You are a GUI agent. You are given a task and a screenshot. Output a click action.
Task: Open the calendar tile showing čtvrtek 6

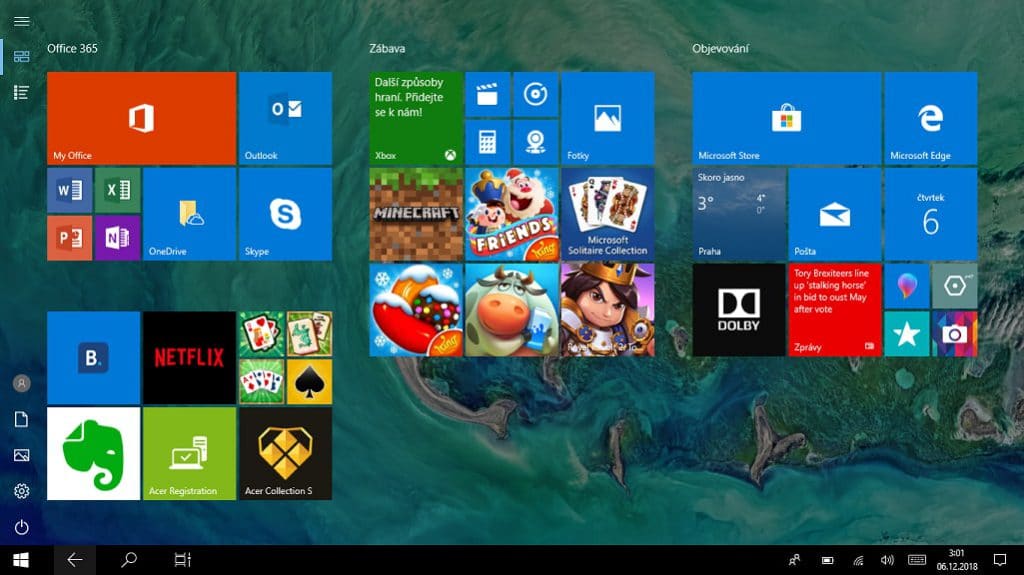931,214
